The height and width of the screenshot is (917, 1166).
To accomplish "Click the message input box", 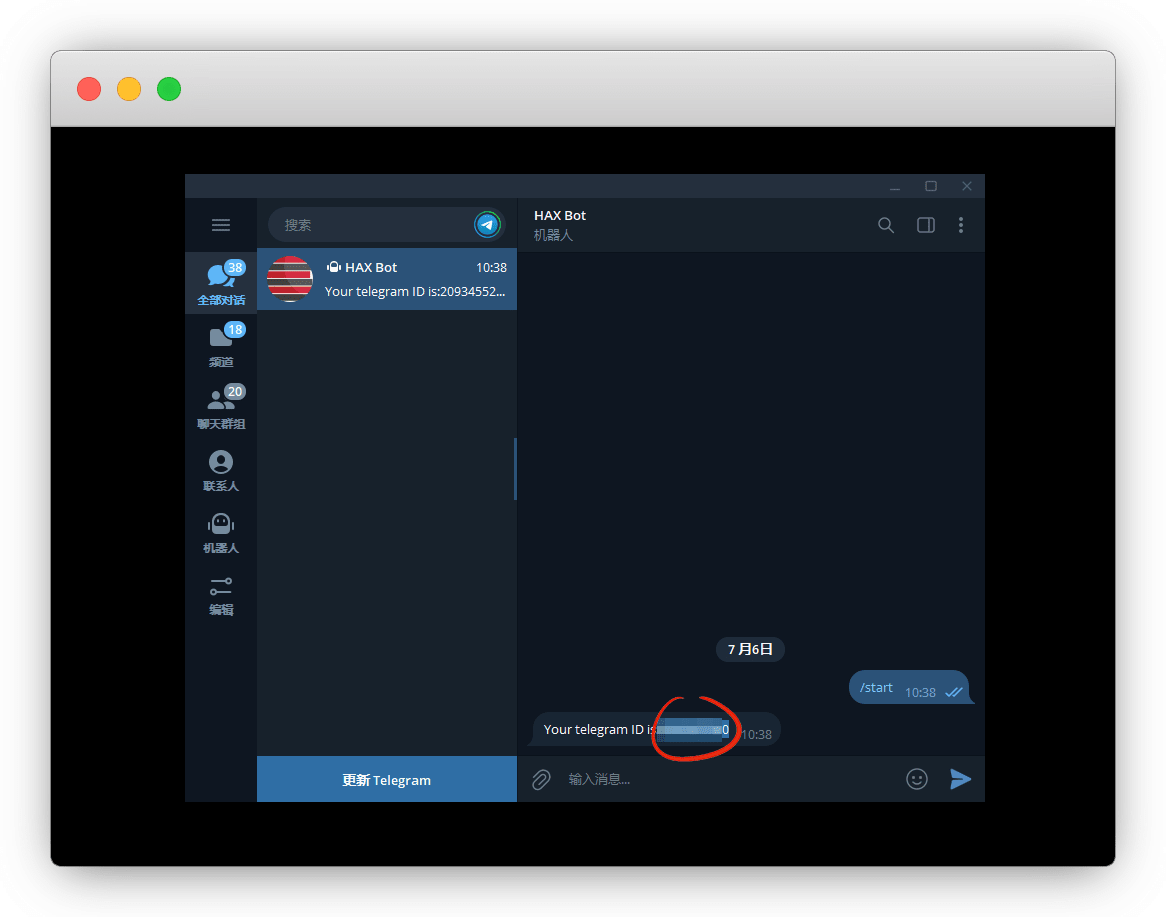I will (730, 779).
